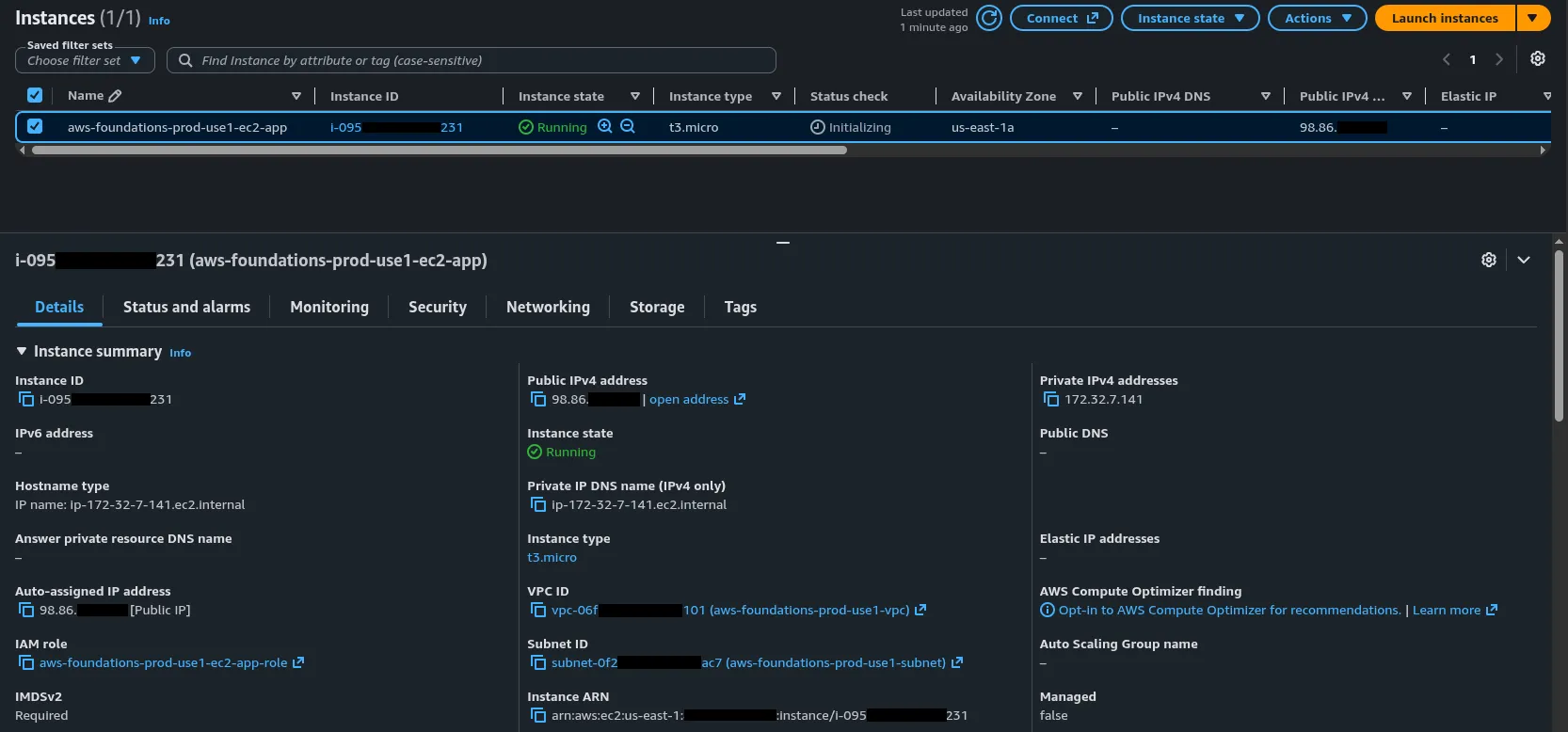Sort by Name column arrow
This screenshot has width=1568, height=732.
tap(296, 96)
